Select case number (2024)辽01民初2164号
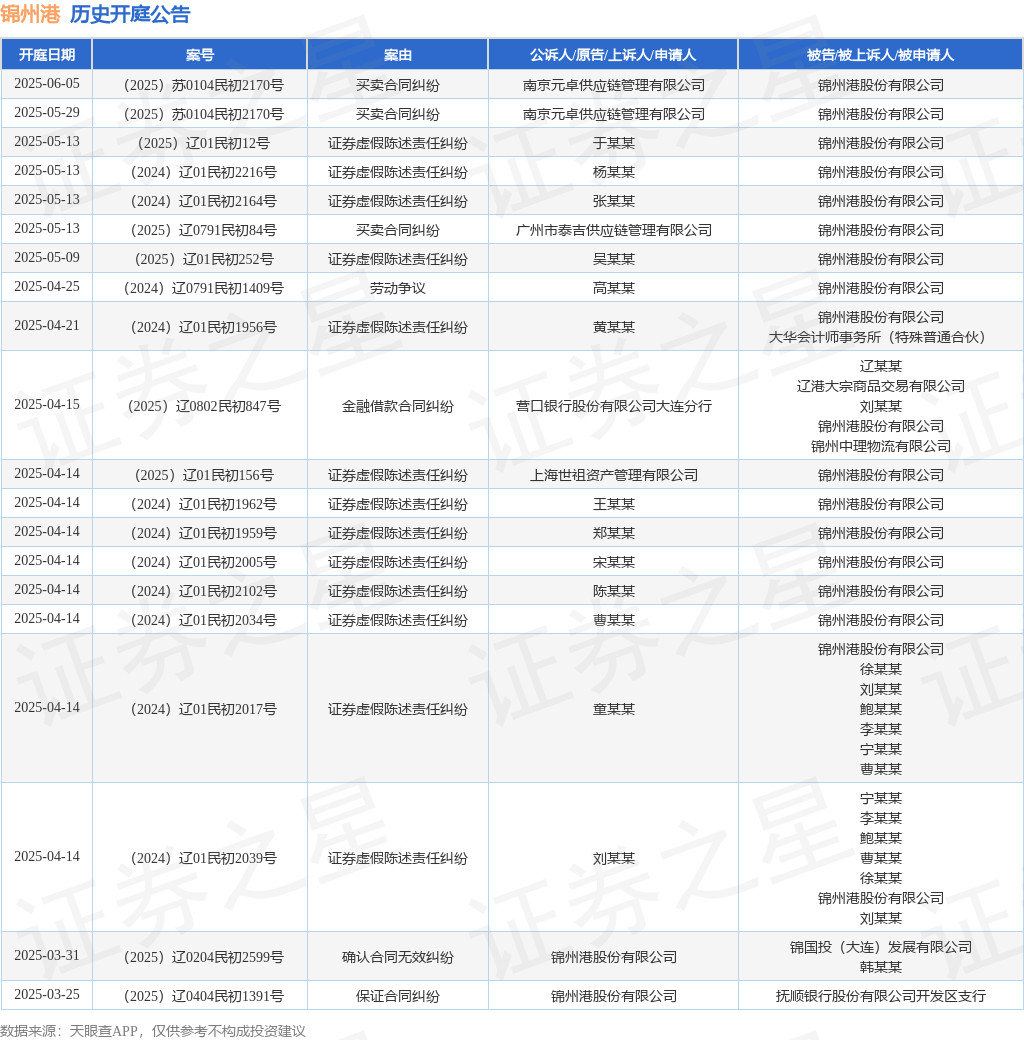The height and width of the screenshot is (1040, 1024). tap(200, 201)
